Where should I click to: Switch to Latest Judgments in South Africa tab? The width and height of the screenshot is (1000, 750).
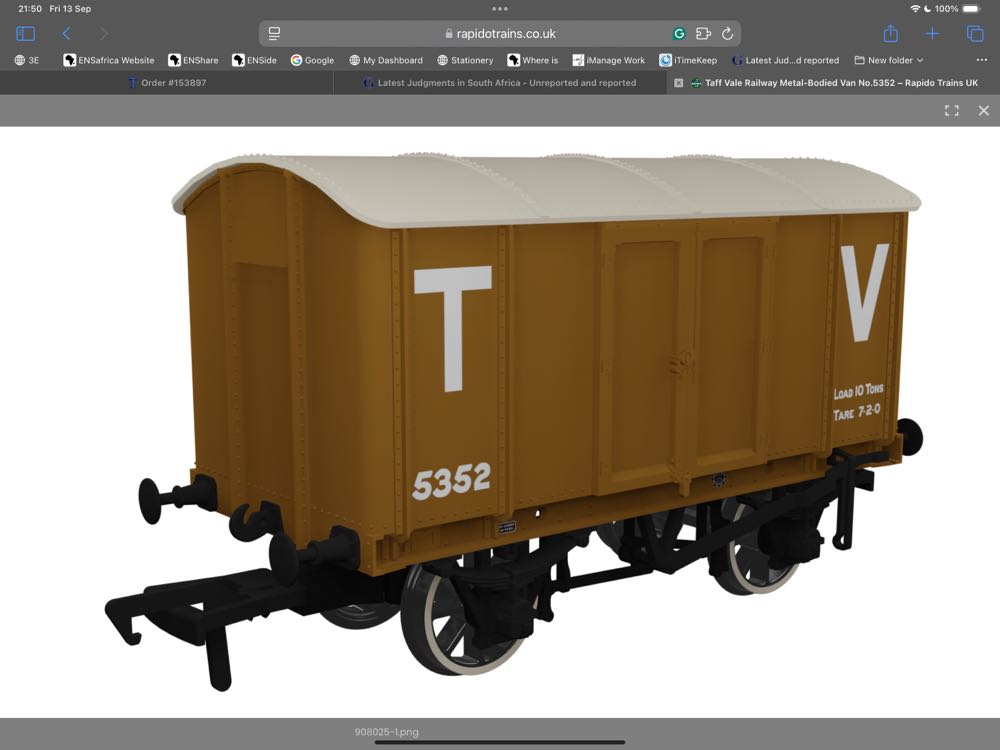click(x=500, y=83)
